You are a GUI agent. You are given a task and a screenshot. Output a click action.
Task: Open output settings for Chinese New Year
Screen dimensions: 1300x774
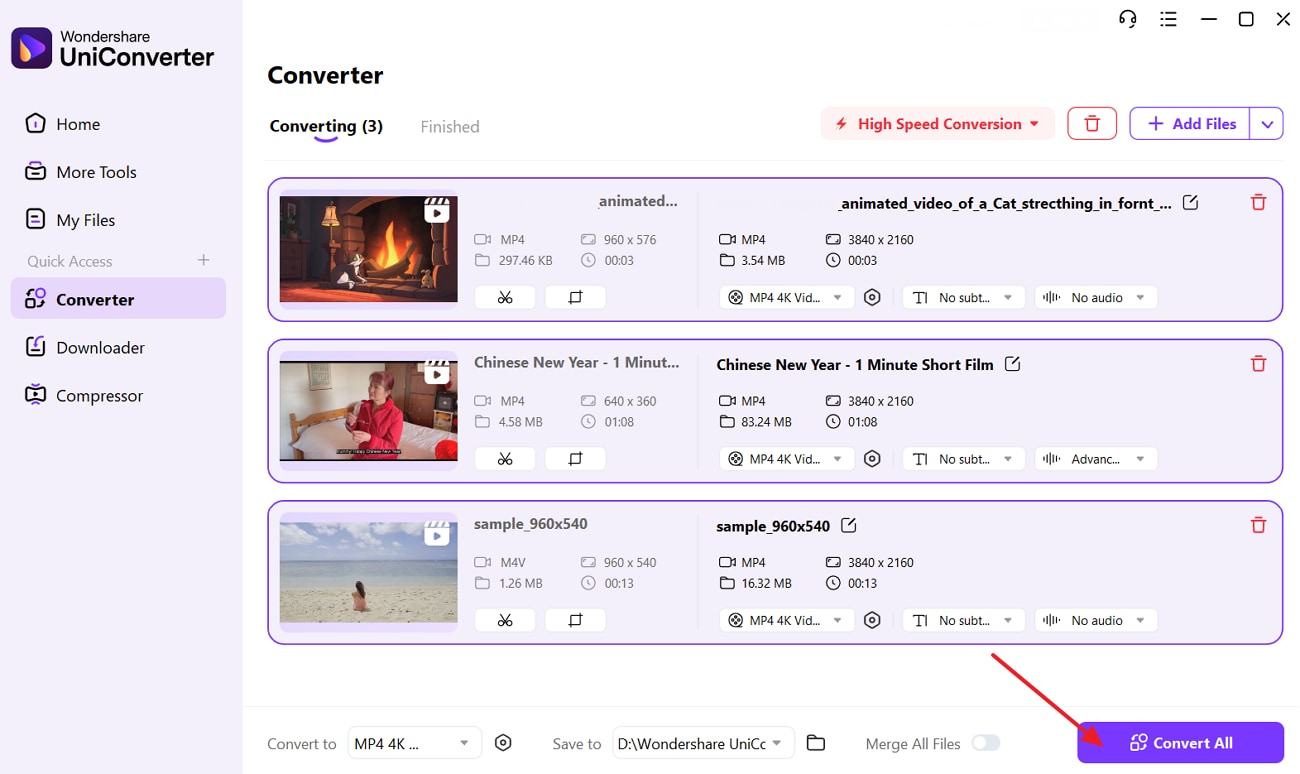point(872,459)
